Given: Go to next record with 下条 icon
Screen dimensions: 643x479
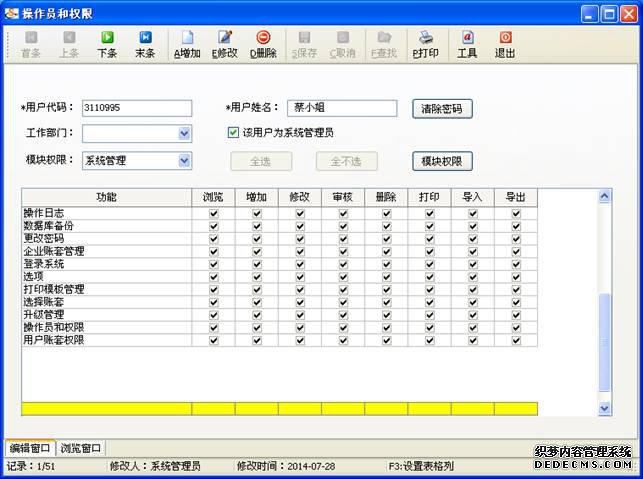Looking at the screenshot, I should click(x=107, y=44).
